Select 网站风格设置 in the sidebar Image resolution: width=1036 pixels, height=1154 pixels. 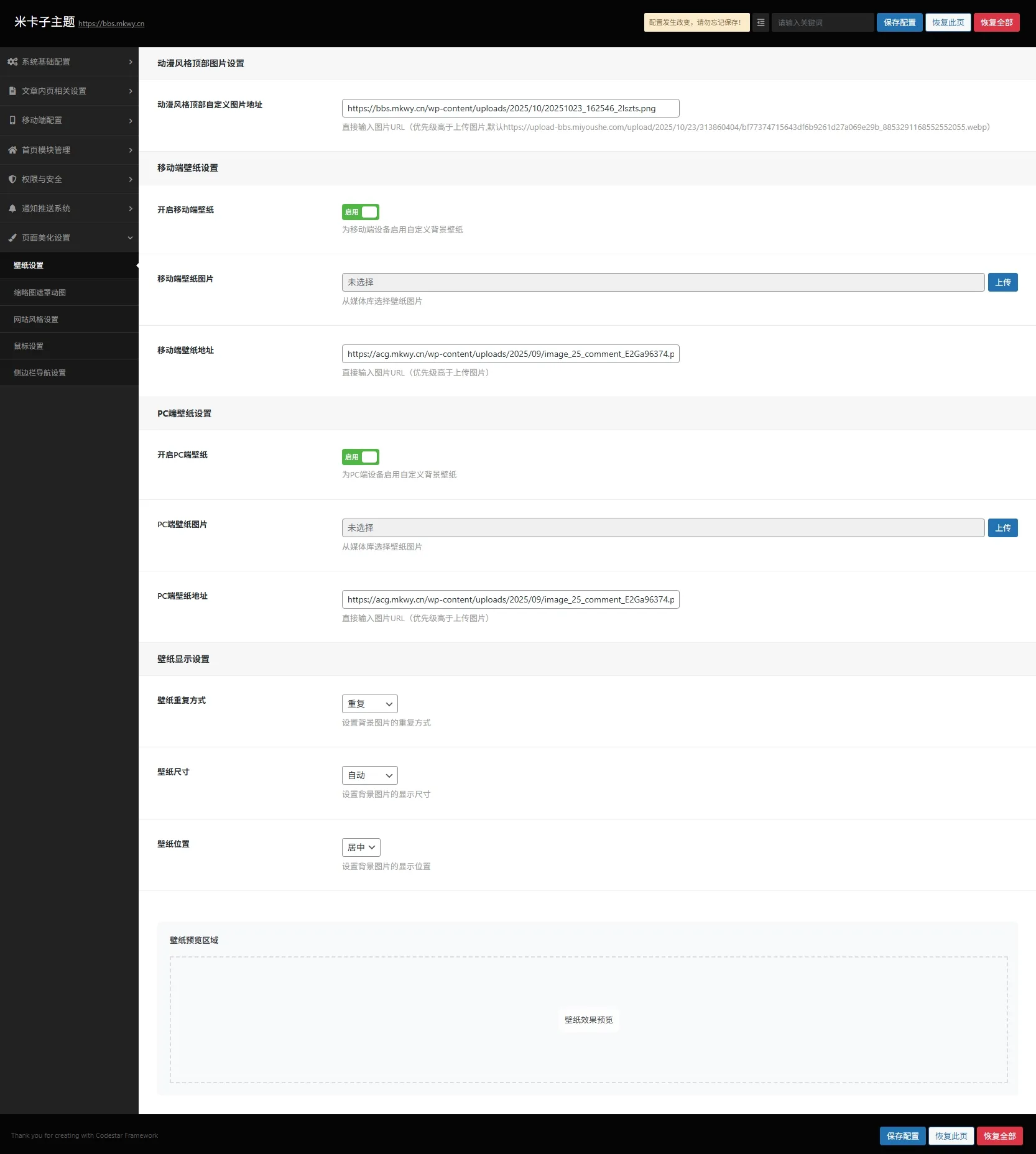tap(36, 319)
